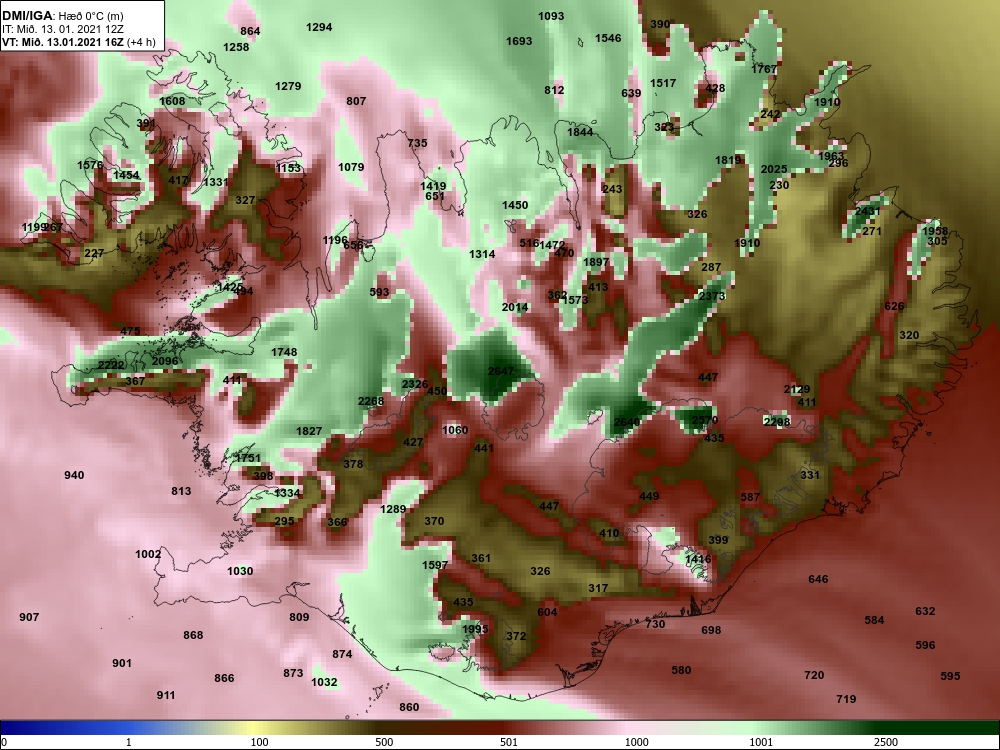
Task: Click the 1289 map label
Action: click(392, 509)
